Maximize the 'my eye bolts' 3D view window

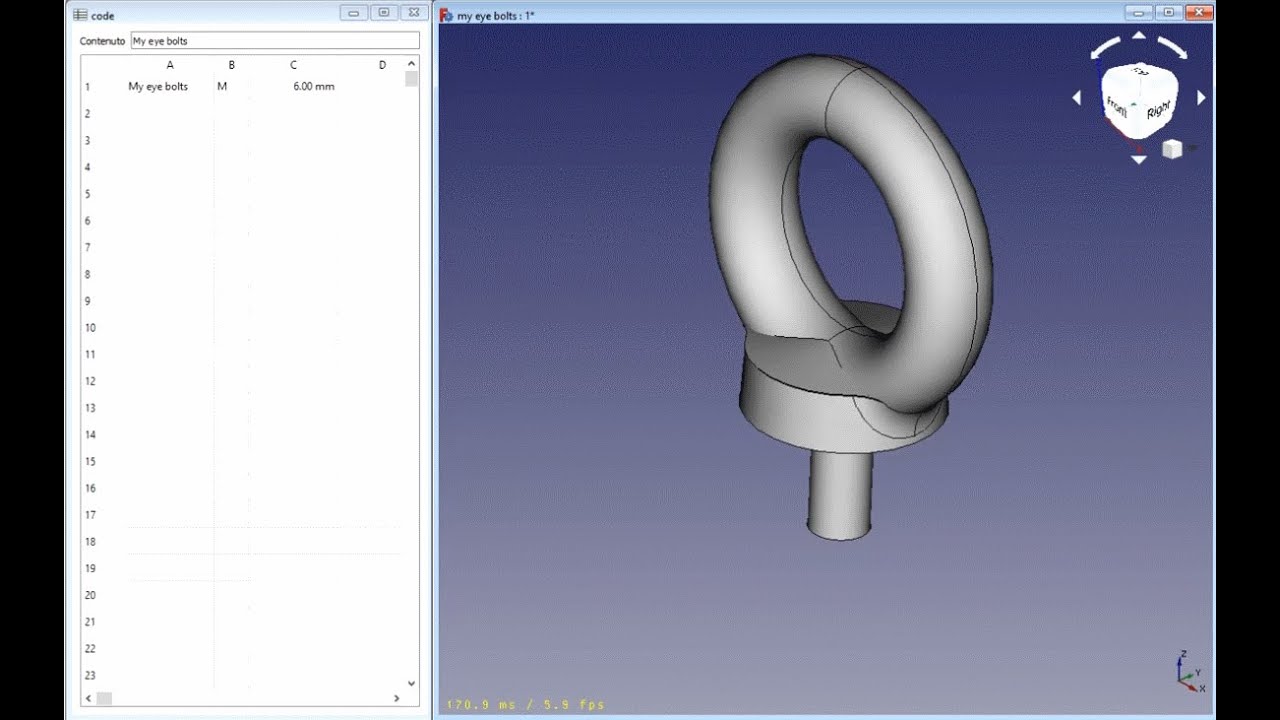(1168, 13)
